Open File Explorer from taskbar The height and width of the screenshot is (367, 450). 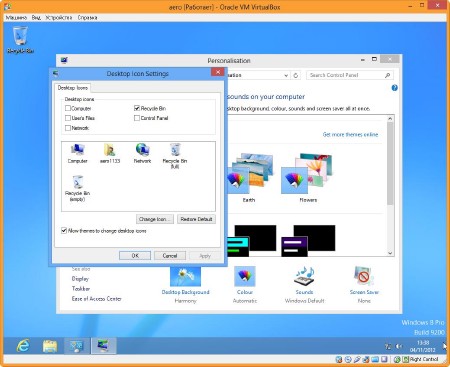tap(50, 346)
